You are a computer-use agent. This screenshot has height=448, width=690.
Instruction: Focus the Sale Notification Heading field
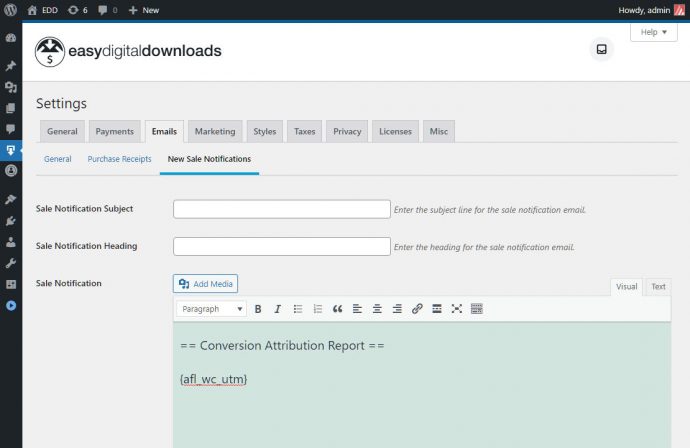coord(282,246)
